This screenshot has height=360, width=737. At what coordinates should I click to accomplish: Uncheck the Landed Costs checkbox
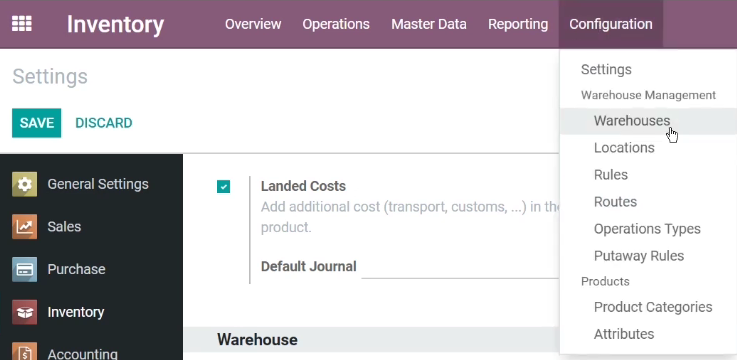[x=223, y=187]
